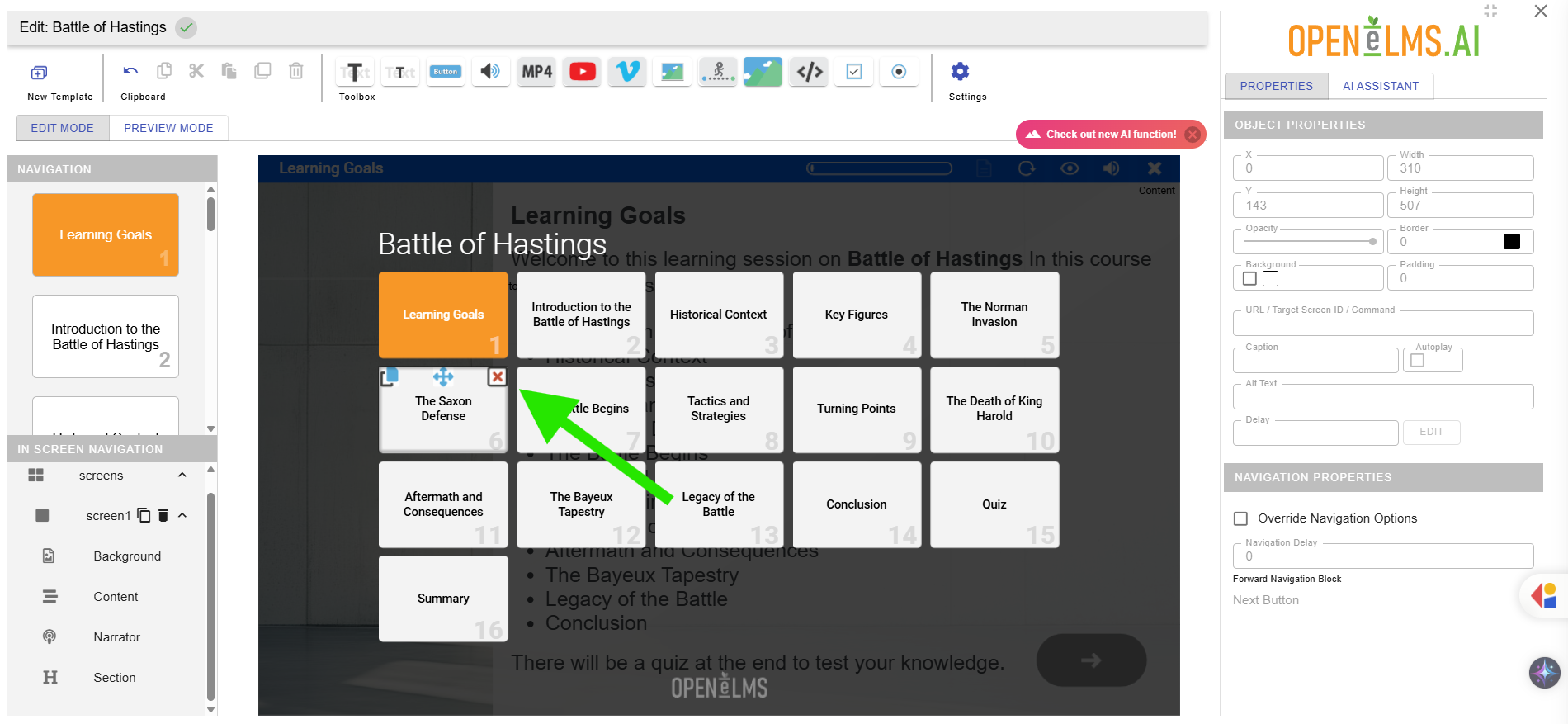Image resolution: width=1568 pixels, height=724 pixels.
Task: Insert an MP4 video from Toolbox
Action: point(536,72)
